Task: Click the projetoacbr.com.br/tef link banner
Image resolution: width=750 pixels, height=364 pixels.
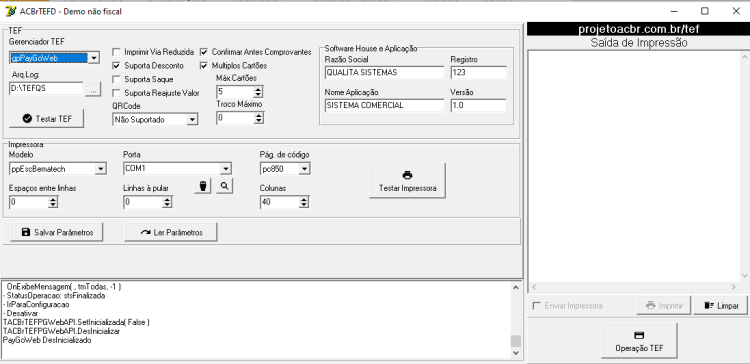Action: [x=639, y=29]
